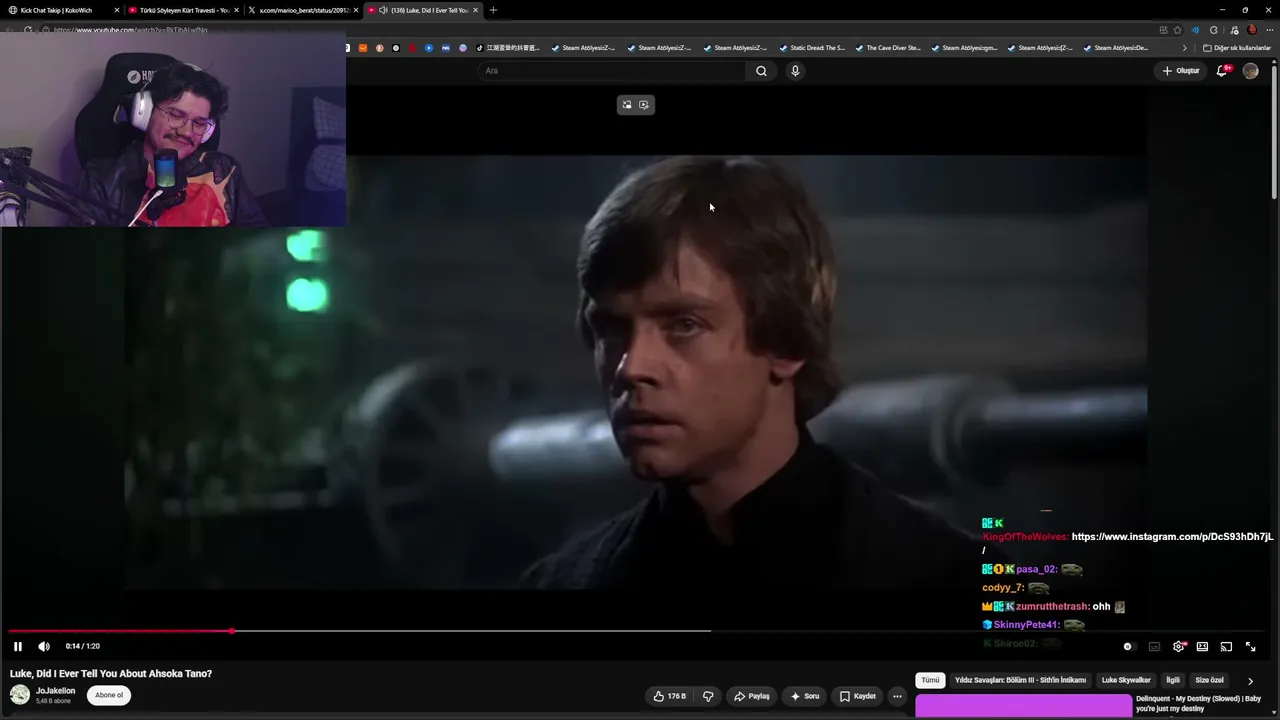The width and height of the screenshot is (1280, 720).
Task: Open the three-dot more actions menu
Action: point(897,696)
